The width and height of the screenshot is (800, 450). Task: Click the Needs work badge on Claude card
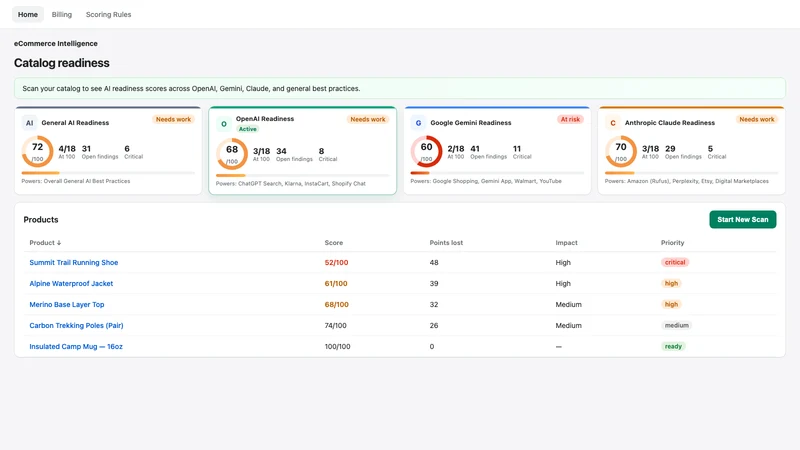click(x=757, y=119)
